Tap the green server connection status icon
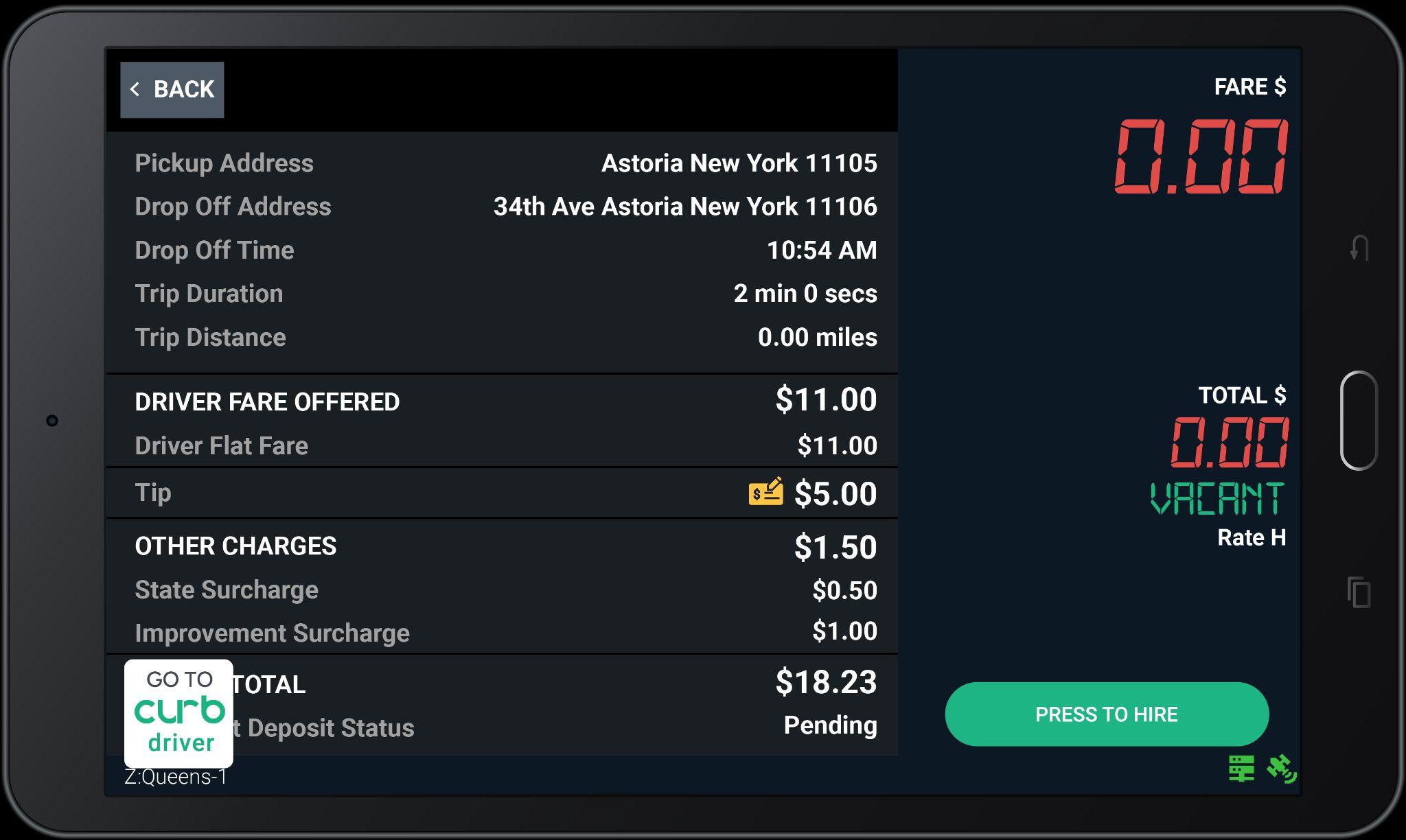Screen dimensions: 1406x840 coord(1241,769)
